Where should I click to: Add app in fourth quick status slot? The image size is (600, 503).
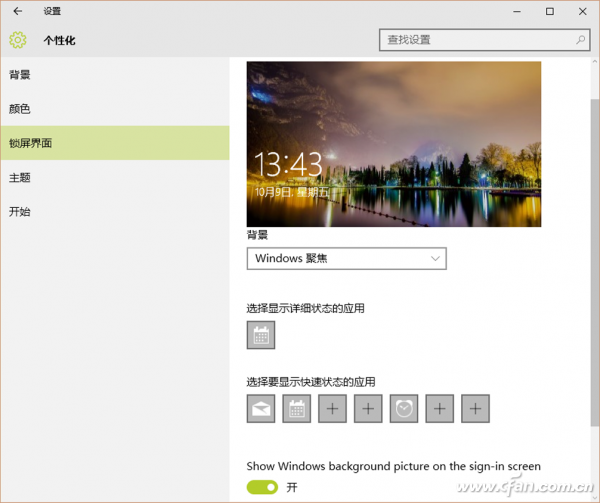pos(368,409)
